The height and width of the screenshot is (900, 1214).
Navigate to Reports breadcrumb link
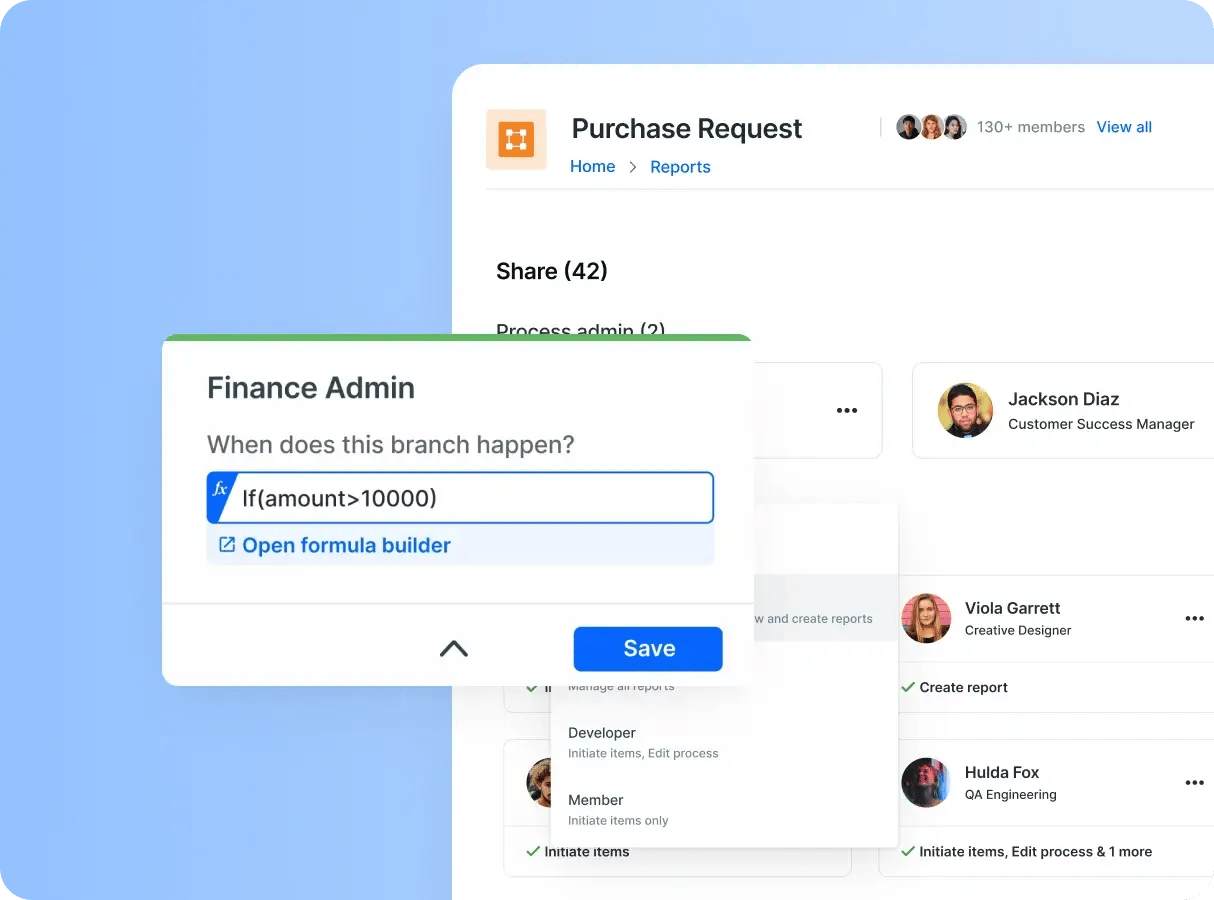[680, 167]
